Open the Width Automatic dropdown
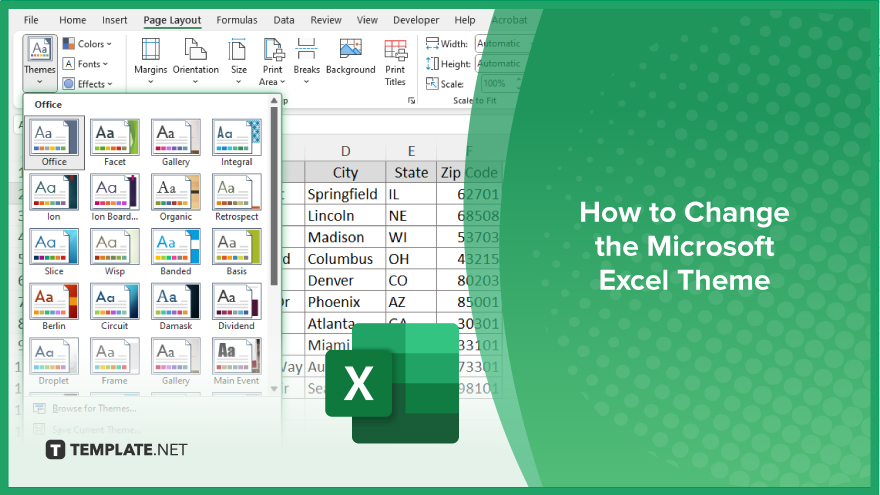The image size is (880, 495). click(x=503, y=44)
